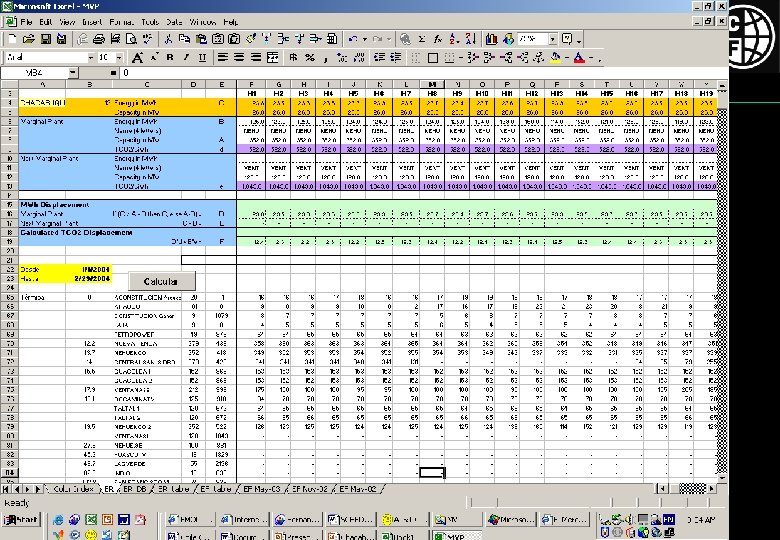The image size is (780, 540).
Task: Click the Undo arrow icon
Action: click(353, 38)
